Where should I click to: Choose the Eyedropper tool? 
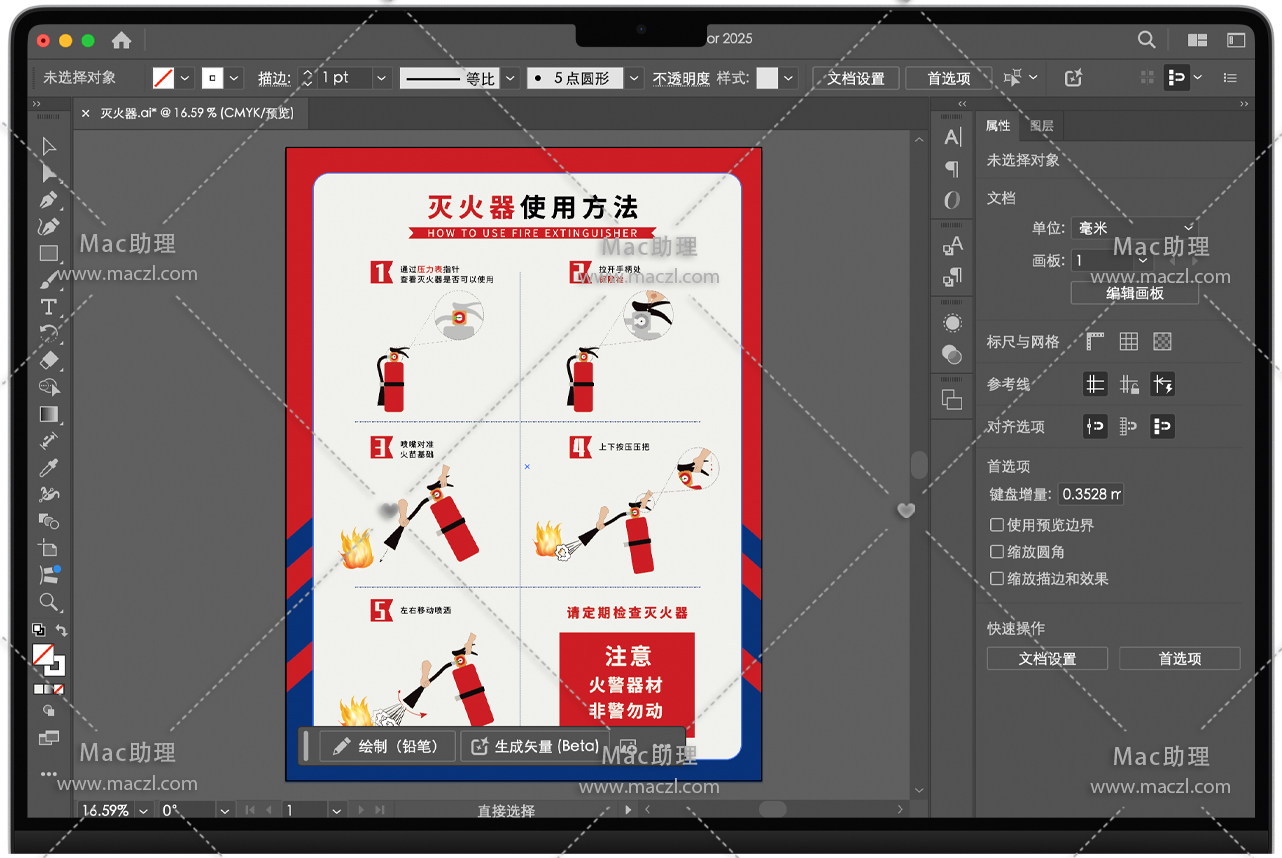[x=48, y=468]
